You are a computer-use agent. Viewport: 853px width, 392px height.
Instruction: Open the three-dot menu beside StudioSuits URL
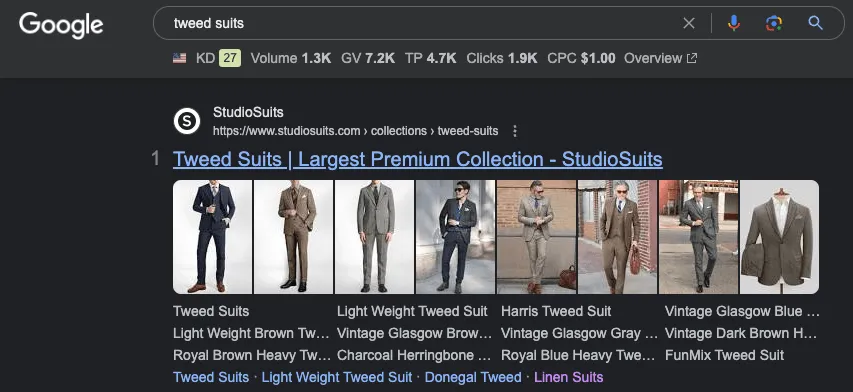515,131
